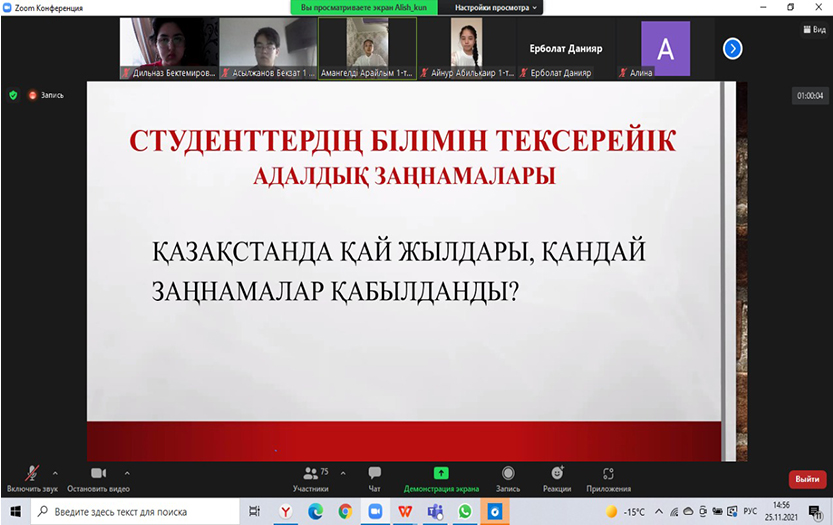Image resolution: width=833 pixels, height=525 pixels.
Task: Select Ерболат Данияр participant tile
Action: [565, 48]
